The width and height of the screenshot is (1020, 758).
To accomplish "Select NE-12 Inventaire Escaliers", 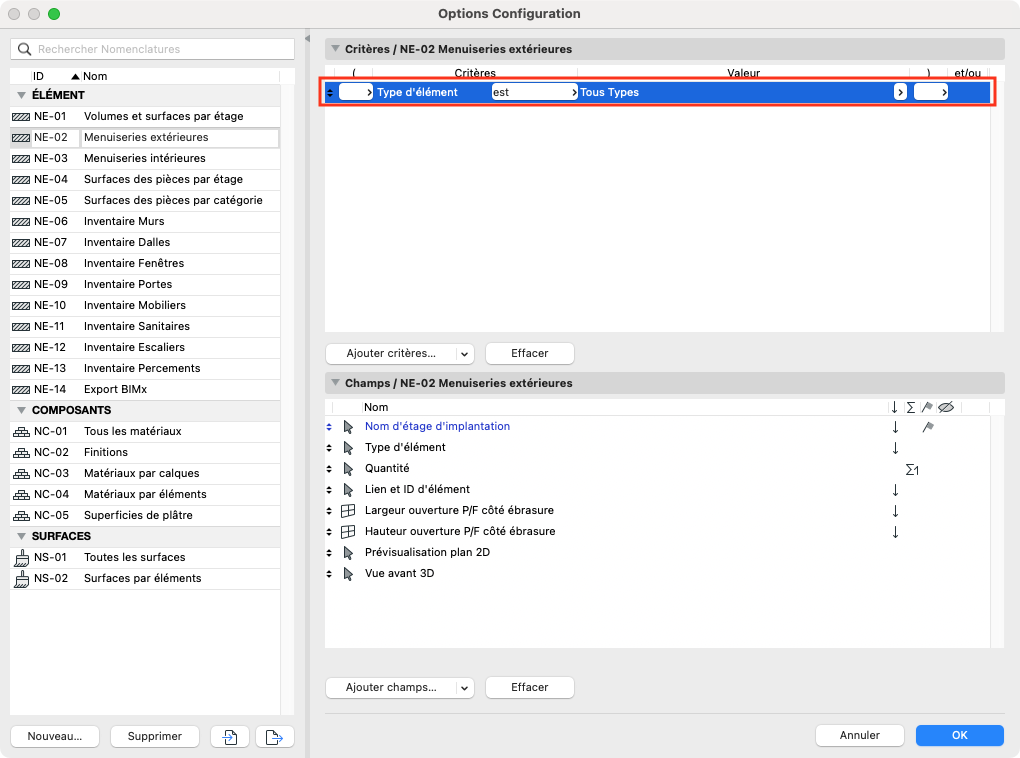I will 146,347.
